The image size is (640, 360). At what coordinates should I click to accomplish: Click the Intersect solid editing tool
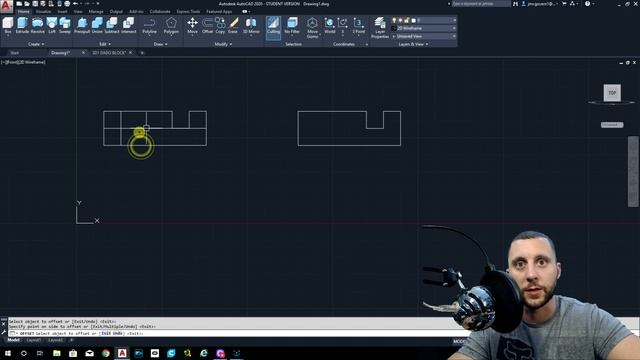pos(129,25)
